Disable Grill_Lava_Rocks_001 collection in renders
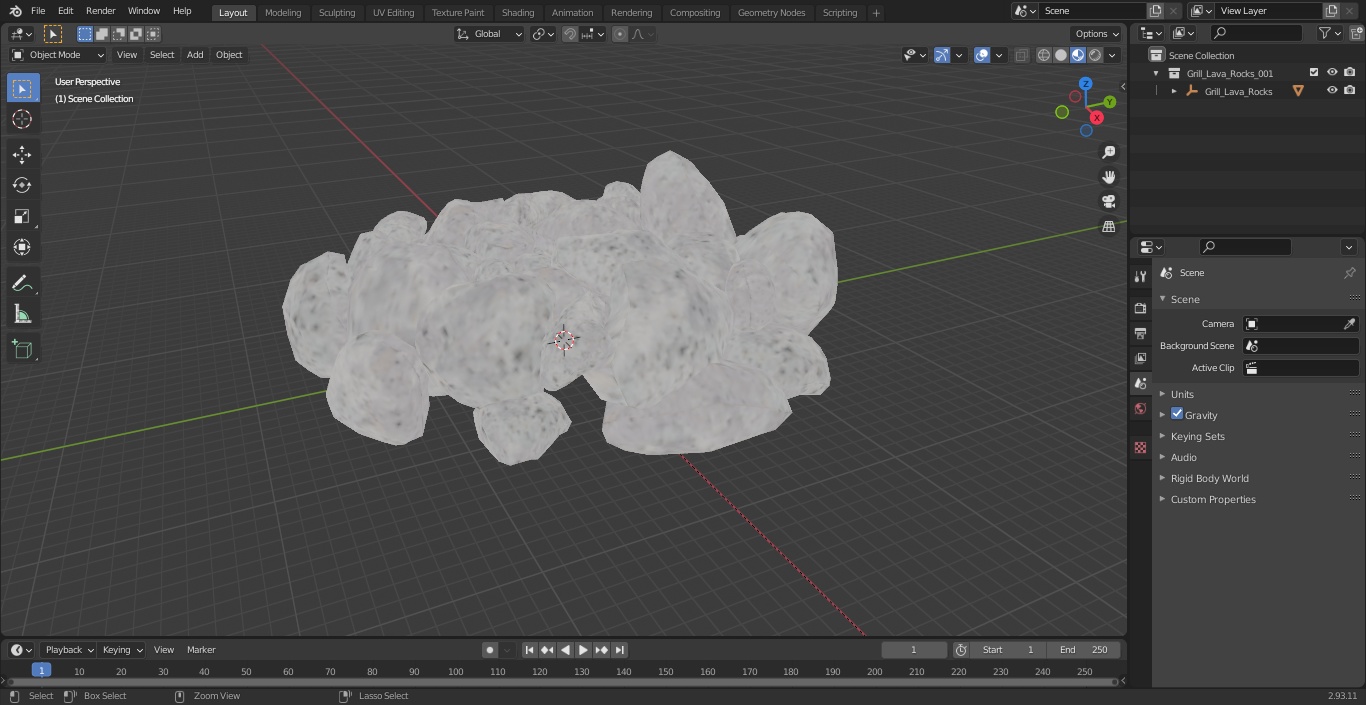The image size is (1366, 705). [x=1349, y=72]
